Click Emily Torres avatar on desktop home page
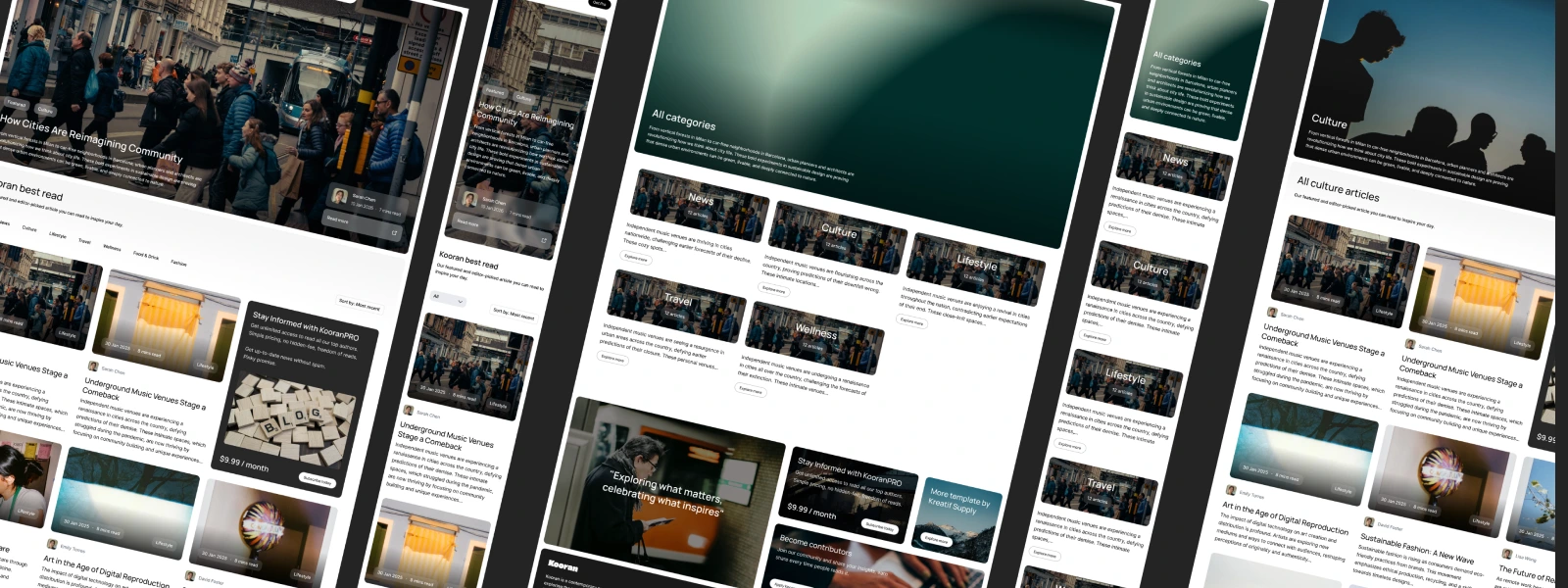Screen dimensions: 1568x588 click(x=52, y=544)
